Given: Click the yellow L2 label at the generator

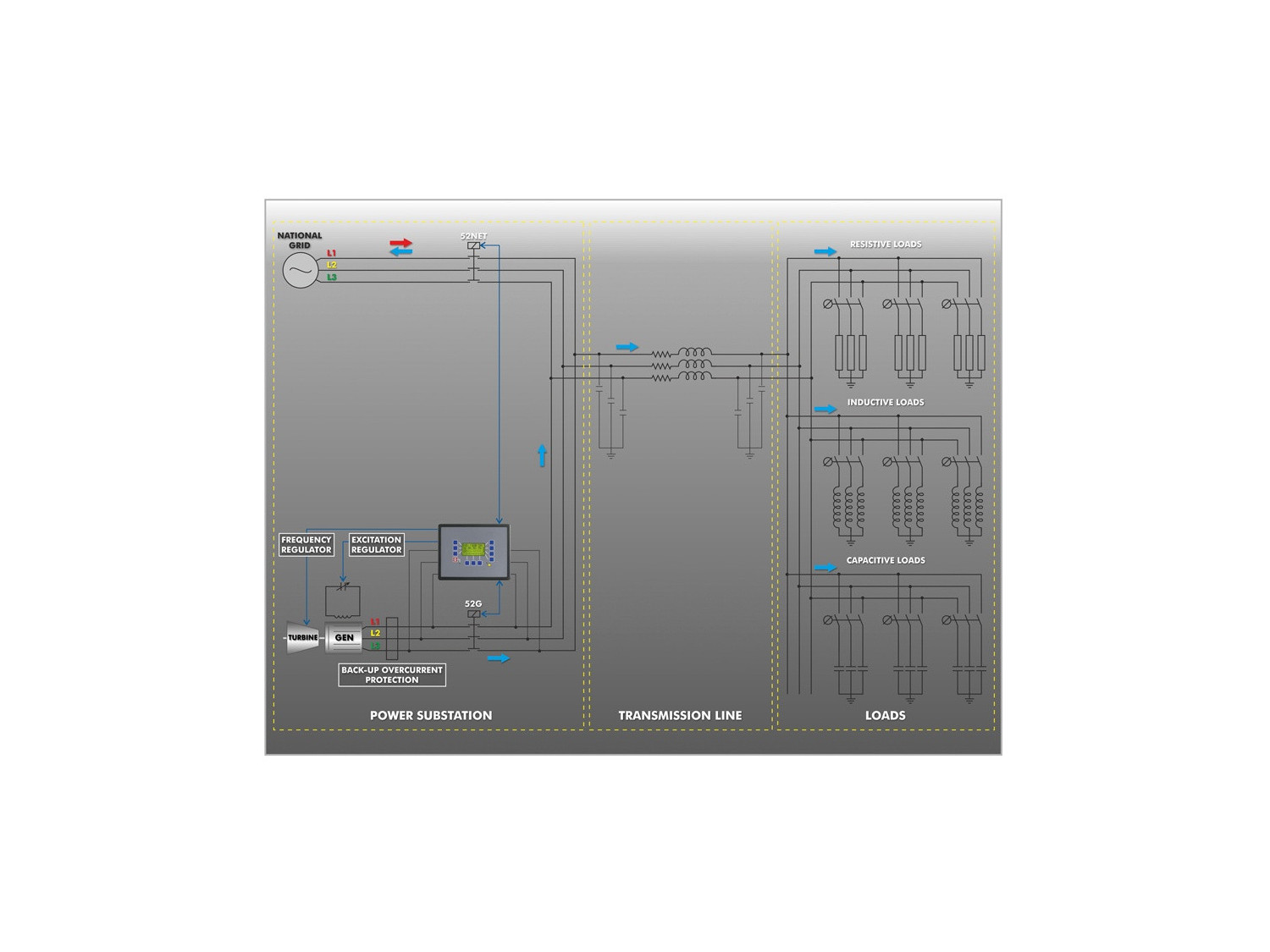Looking at the screenshot, I should point(375,633).
